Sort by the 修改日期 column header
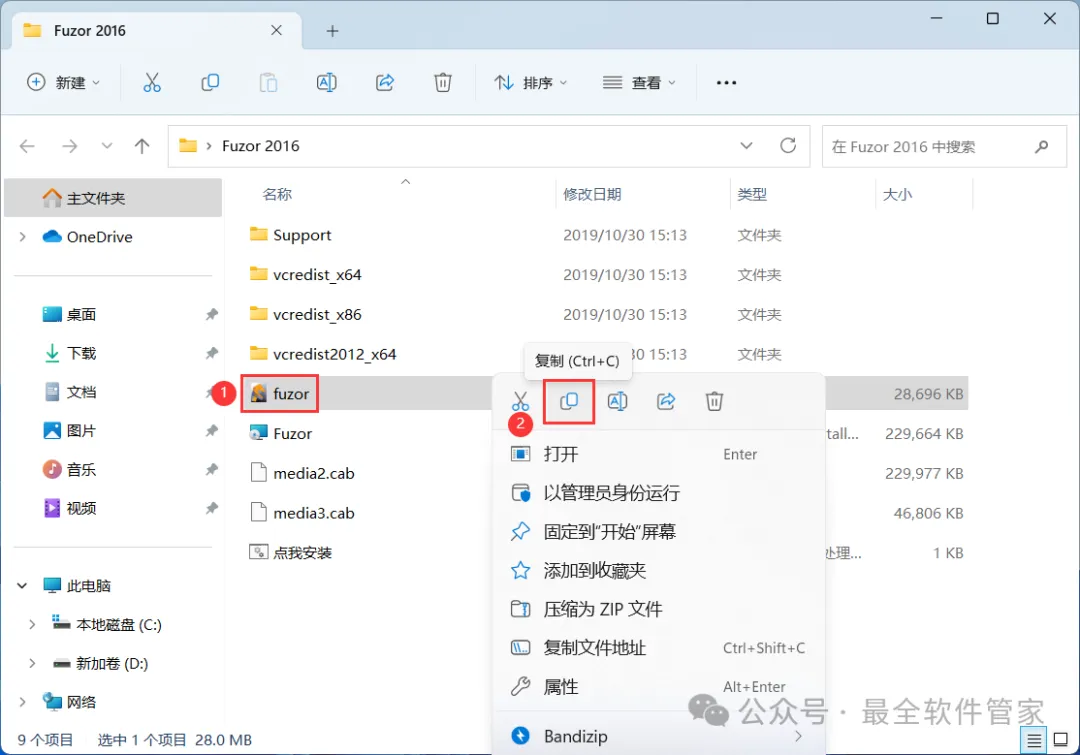Viewport: 1080px width, 755px height. pyautogui.click(x=592, y=195)
